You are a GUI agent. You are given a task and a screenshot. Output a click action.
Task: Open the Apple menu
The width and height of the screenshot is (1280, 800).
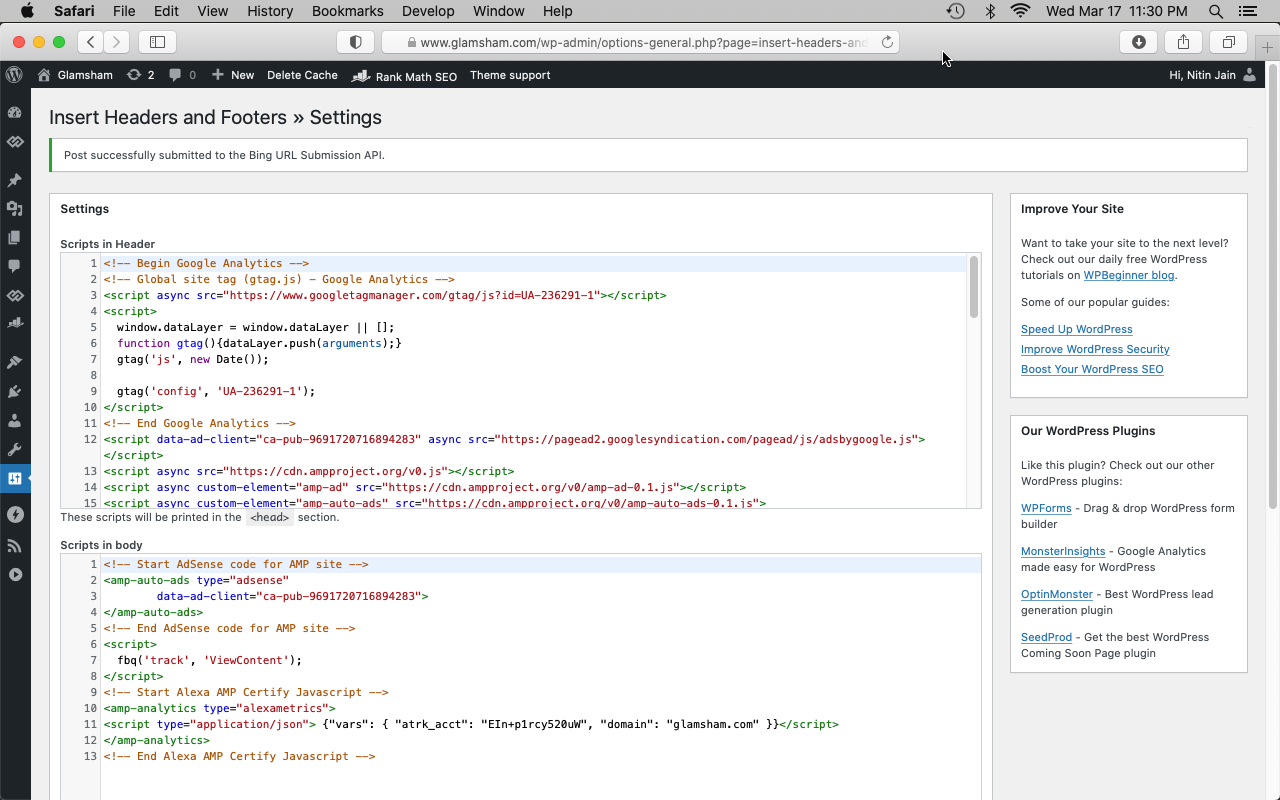tap(27, 11)
